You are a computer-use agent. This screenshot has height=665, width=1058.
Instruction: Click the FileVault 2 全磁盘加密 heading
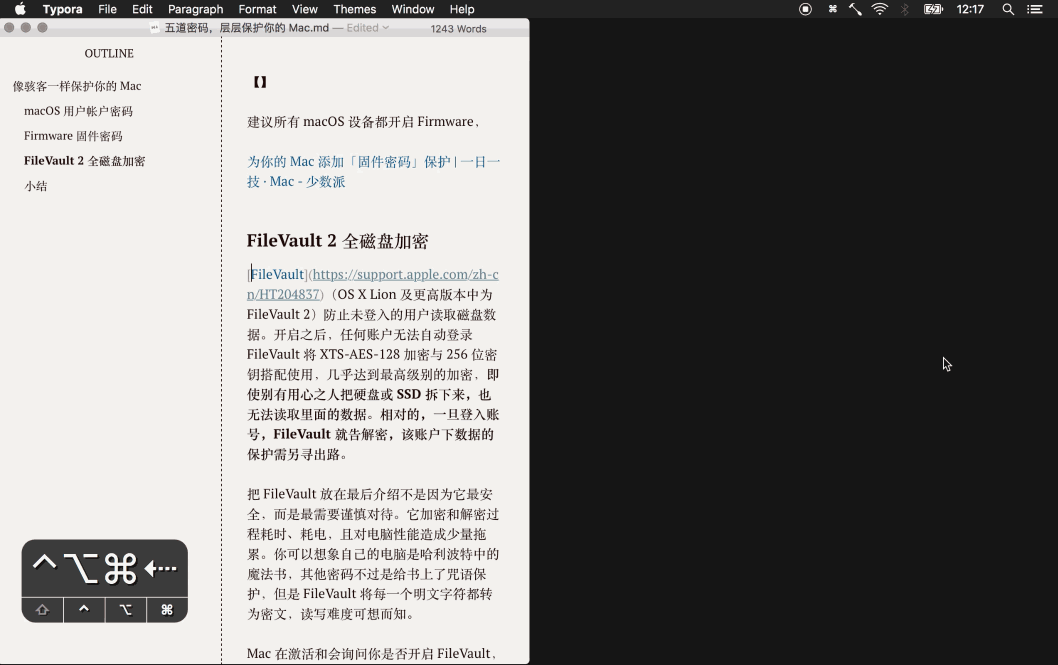click(337, 241)
